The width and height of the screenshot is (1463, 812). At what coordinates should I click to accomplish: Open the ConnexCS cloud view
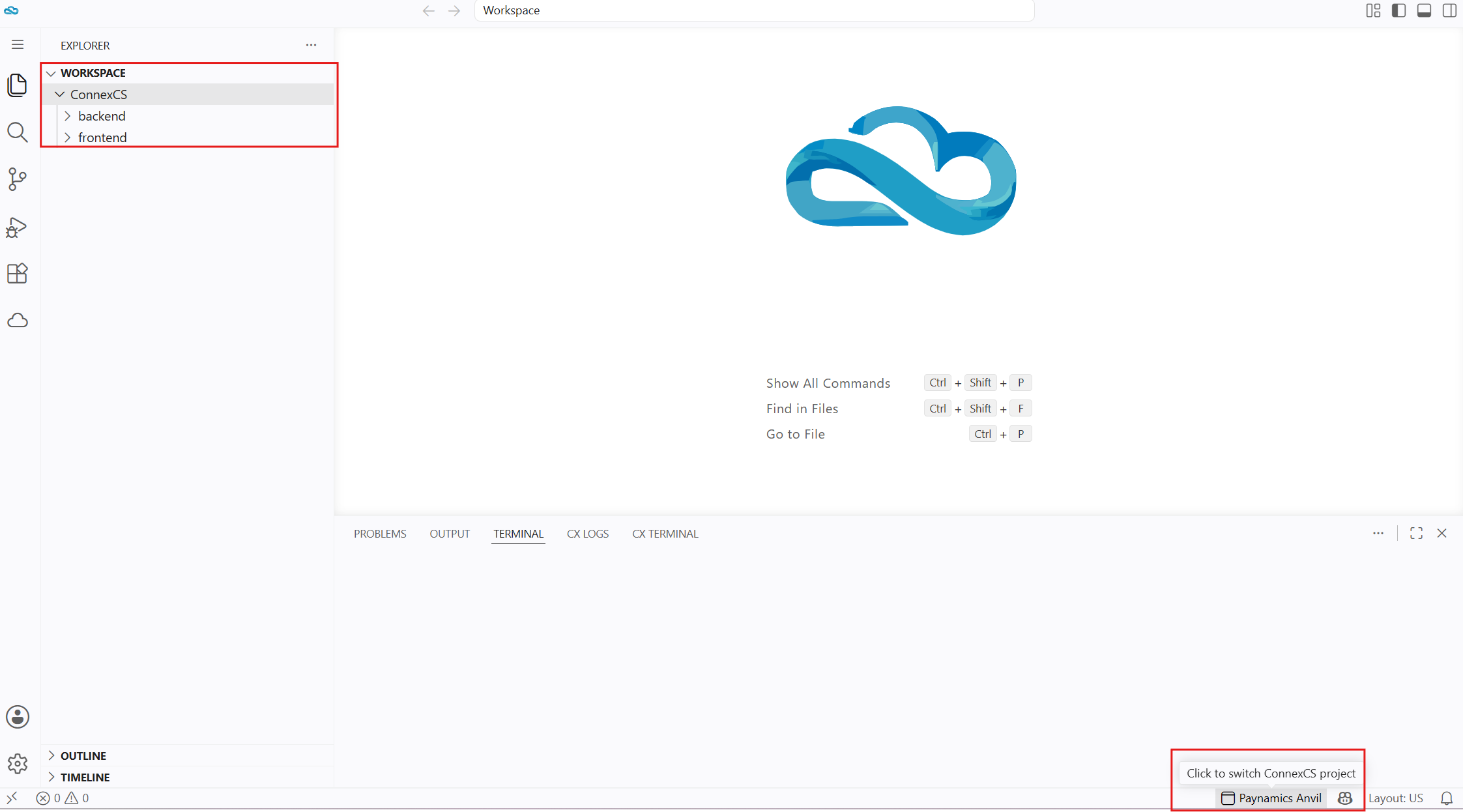[x=18, y=320]
